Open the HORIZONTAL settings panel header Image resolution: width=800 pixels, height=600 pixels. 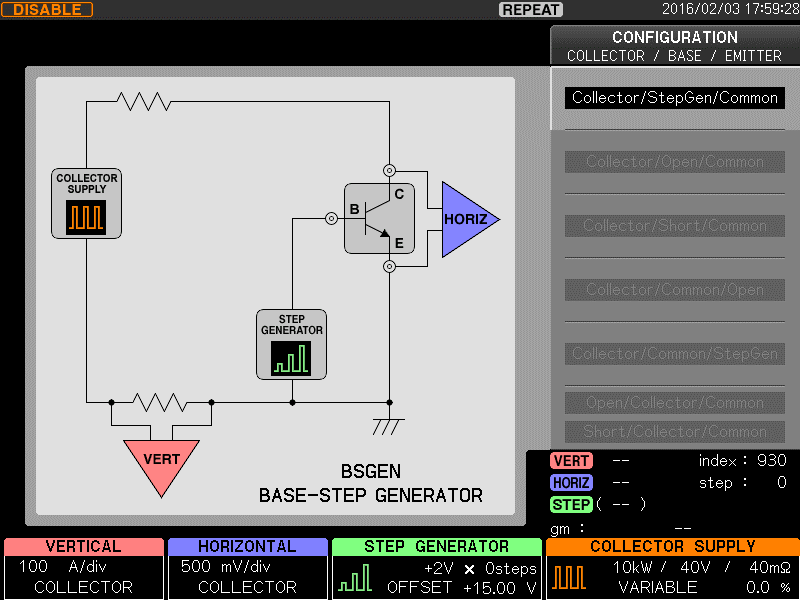[247, 546]
